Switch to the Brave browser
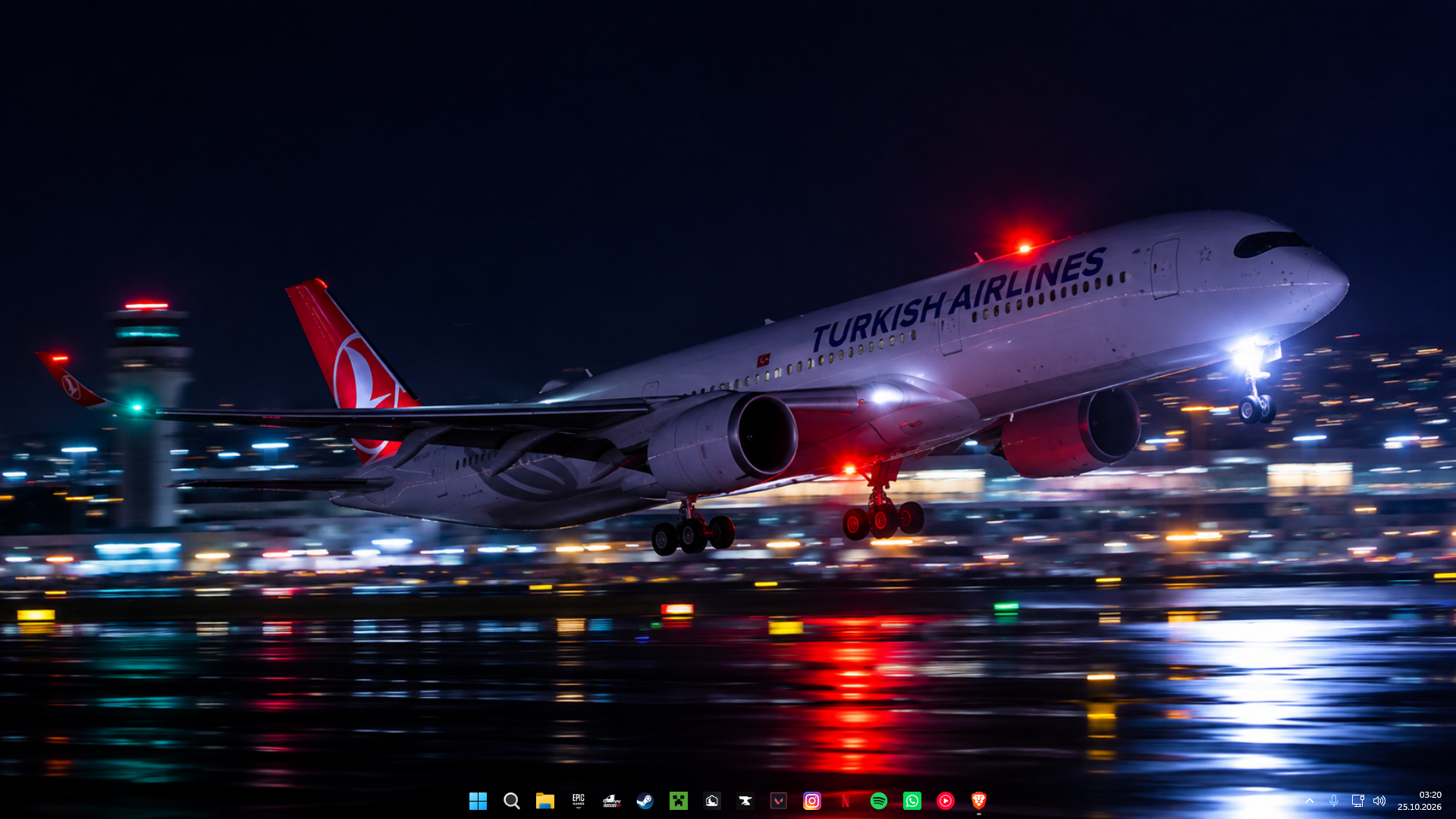This screenshot has width=1456, height=819. pyautogui.click(x=979, y=801)
